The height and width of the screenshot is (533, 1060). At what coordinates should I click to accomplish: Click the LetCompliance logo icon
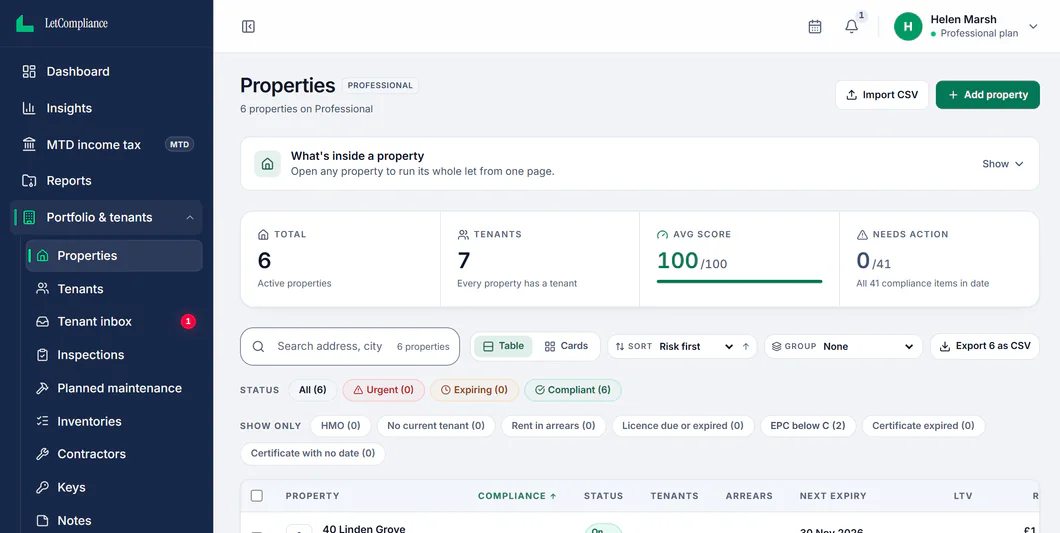click(x=25, y=24)
